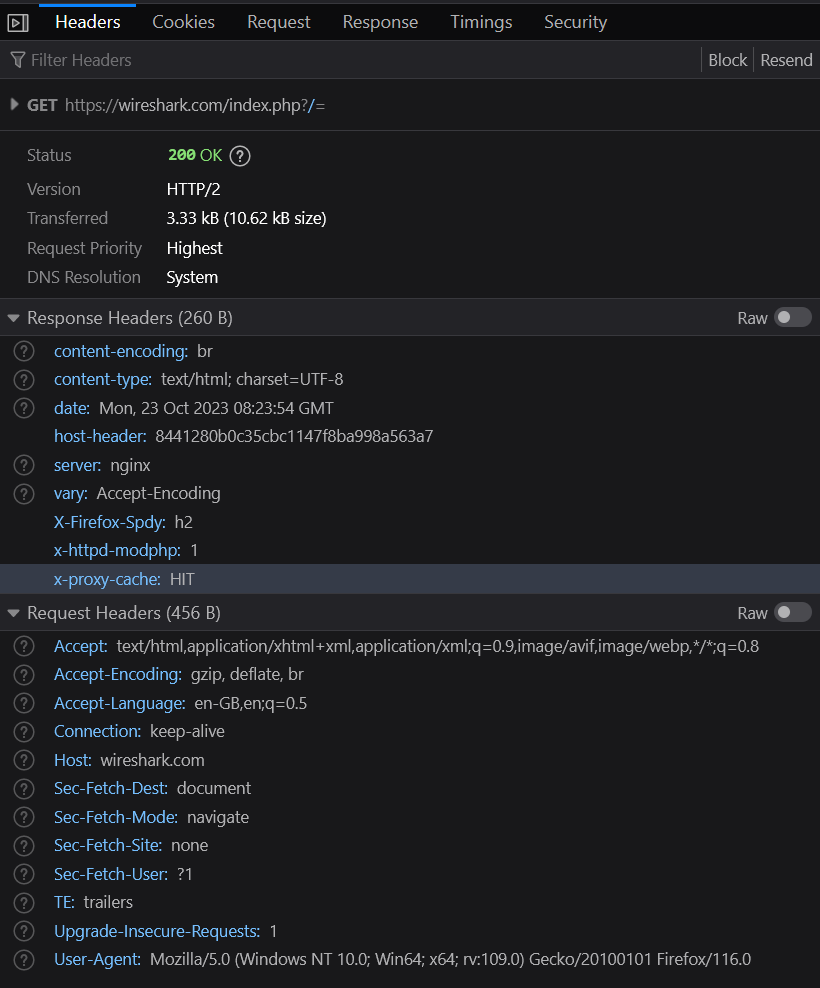Switch to the Cookies tab
The height and width of the screenshot is (988, 820).
[x=183, y=22]
